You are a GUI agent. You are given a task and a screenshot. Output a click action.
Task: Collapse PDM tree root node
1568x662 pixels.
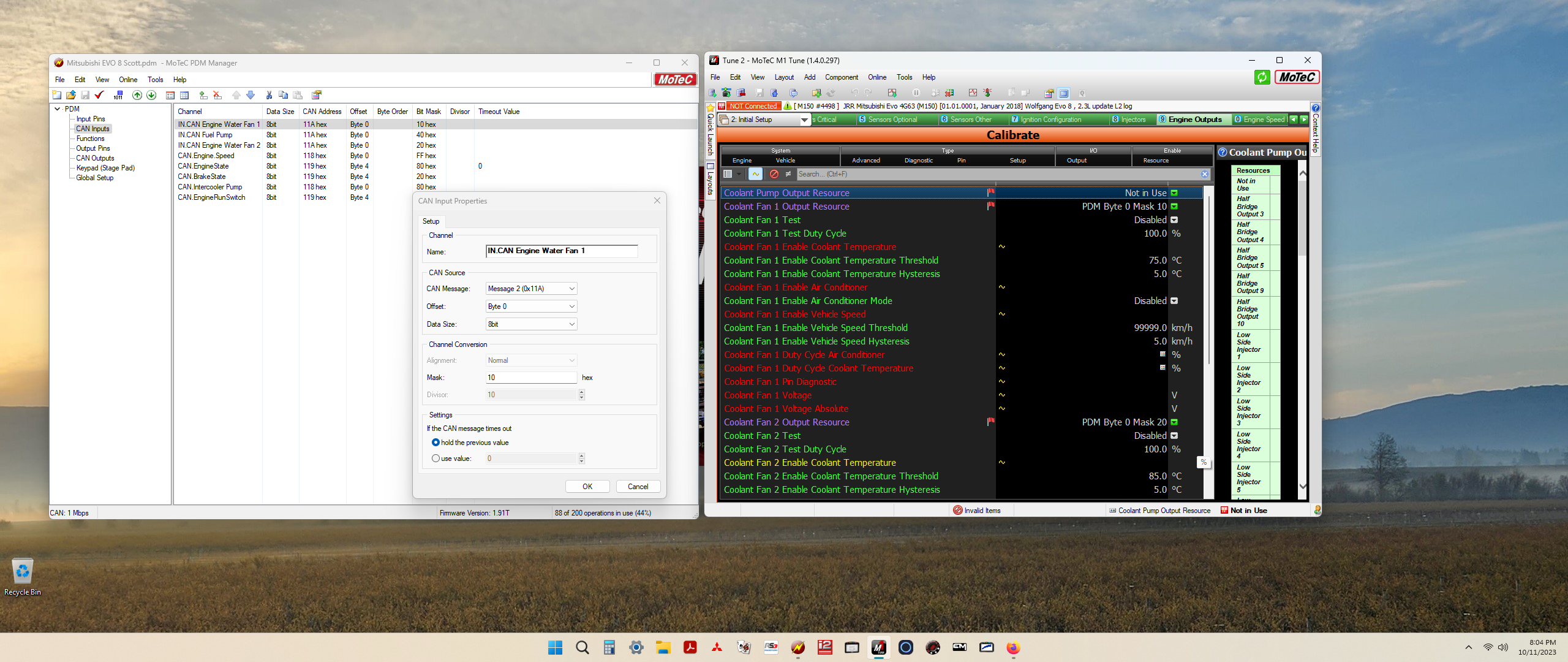tap(58, 109)
